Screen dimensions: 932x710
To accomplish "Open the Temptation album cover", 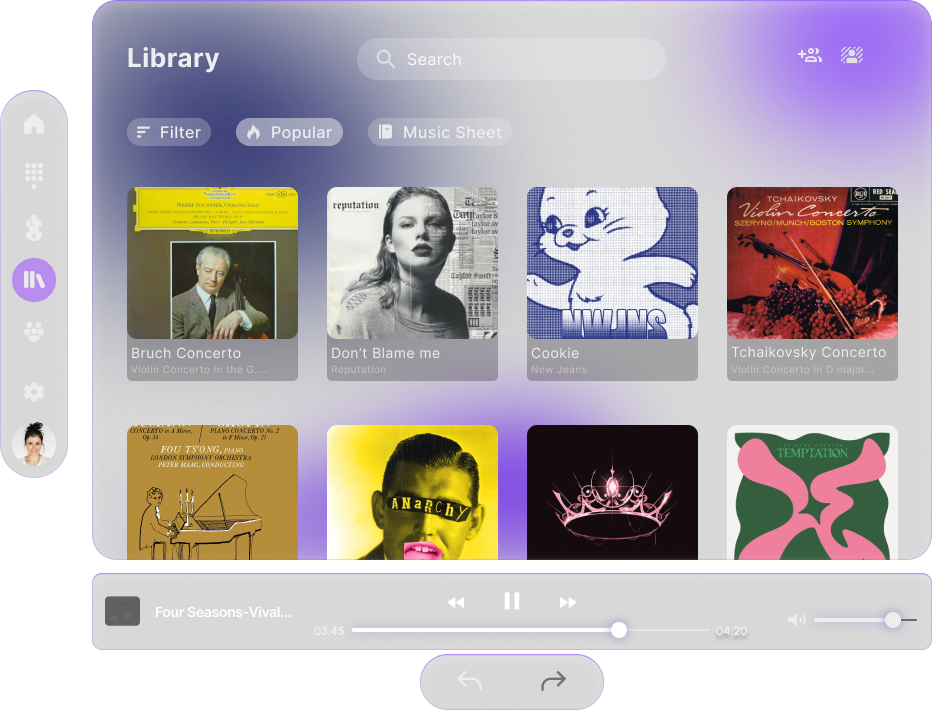I will [x=813, y=492].
